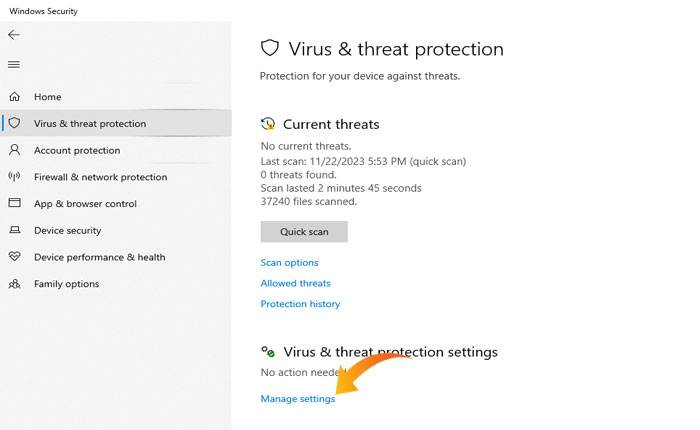Open Scan options link
Viewport: 700px width, 430px height.
tap(289, 263)
